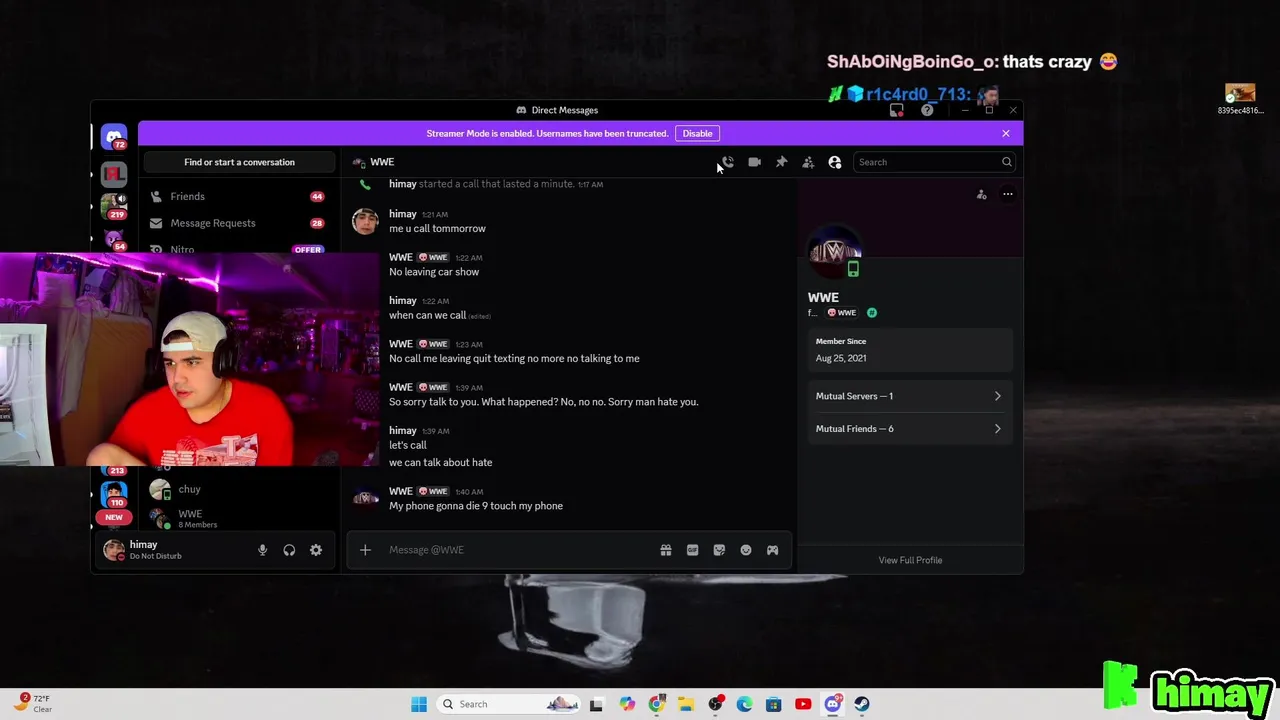Open YouTube from the taskbar
Screen dimensions: 1280x720
[803, 704]
